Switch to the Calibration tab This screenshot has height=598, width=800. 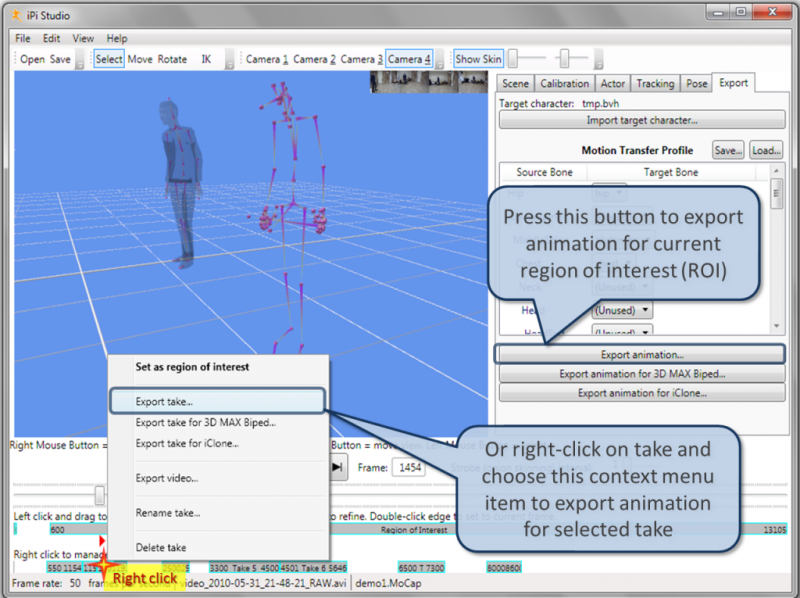pyautogui.click(x=564, y=84)
